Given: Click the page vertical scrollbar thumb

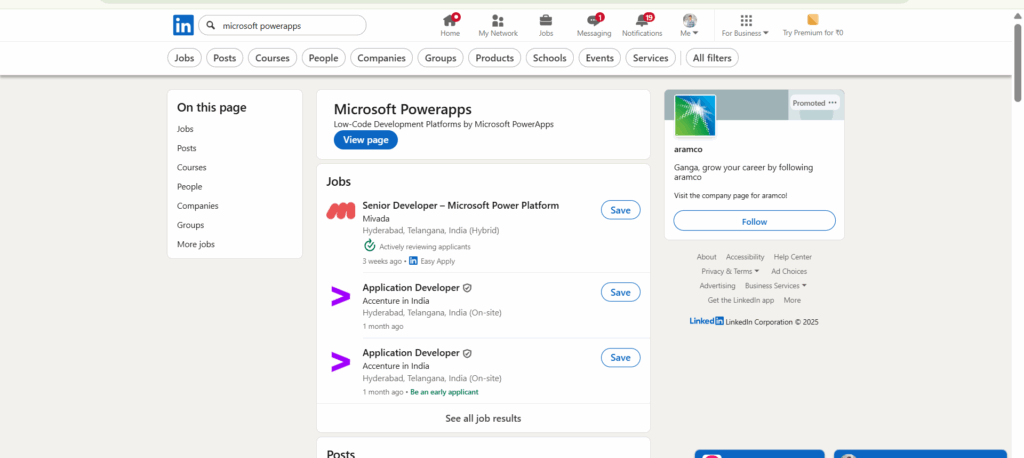Looking at the screenshot, I should [1018, 61].
